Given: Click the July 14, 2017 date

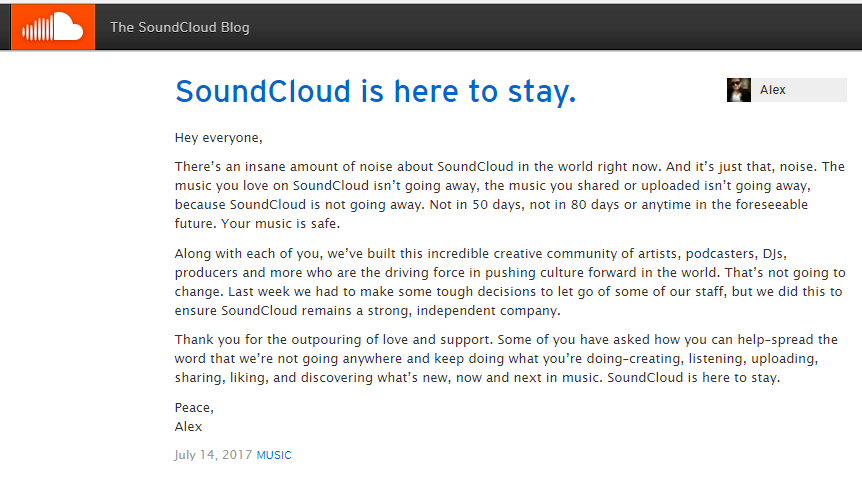Looking at the screenshot, I should tap(213, 455).
